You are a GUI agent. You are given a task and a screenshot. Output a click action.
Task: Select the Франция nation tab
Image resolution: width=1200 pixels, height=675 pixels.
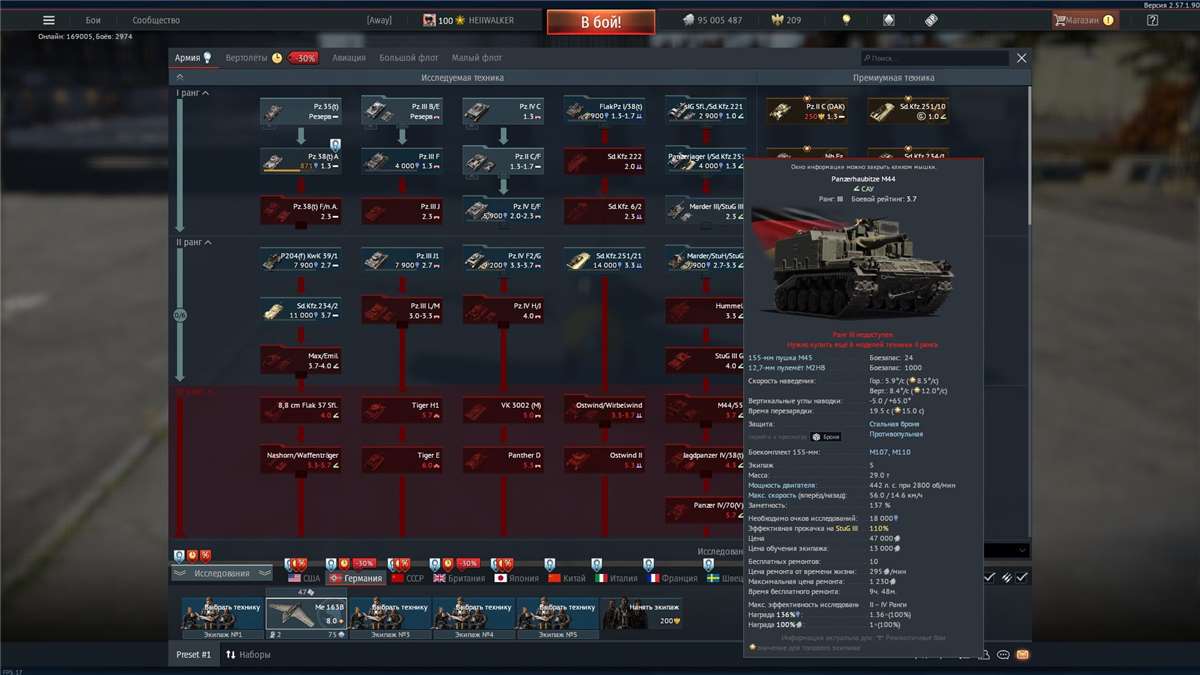pyautogui.click(x=672, y=578)
